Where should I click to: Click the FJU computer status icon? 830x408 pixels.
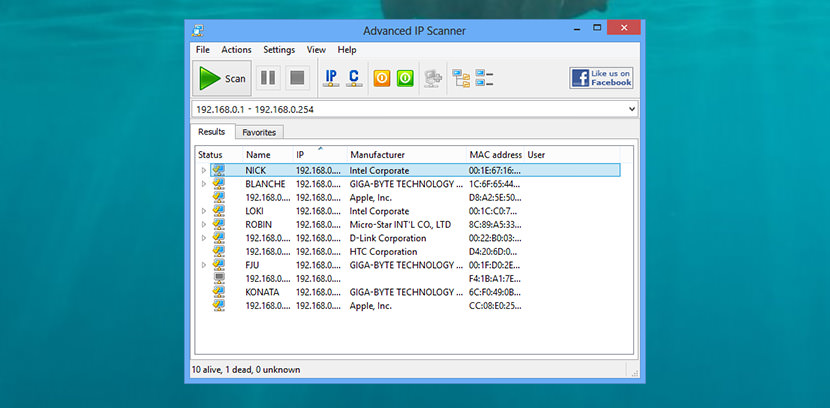(x=219, y=265)
